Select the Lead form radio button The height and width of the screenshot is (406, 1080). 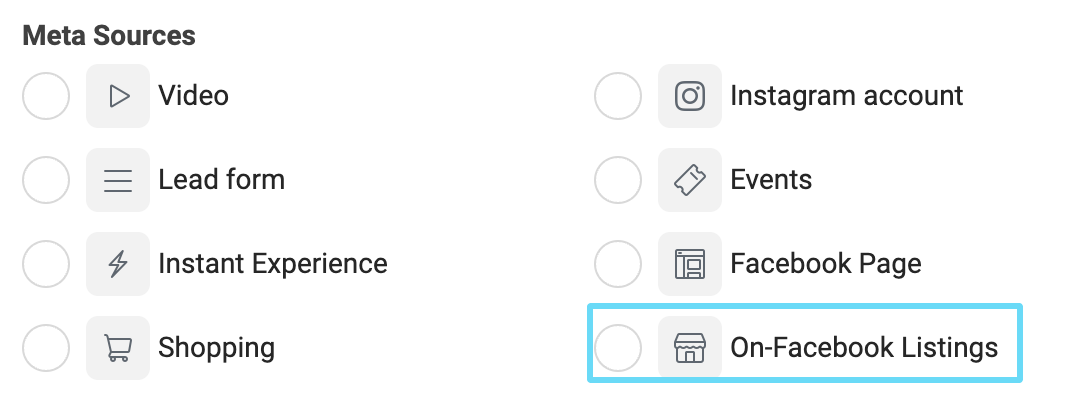tap(46, 180)
